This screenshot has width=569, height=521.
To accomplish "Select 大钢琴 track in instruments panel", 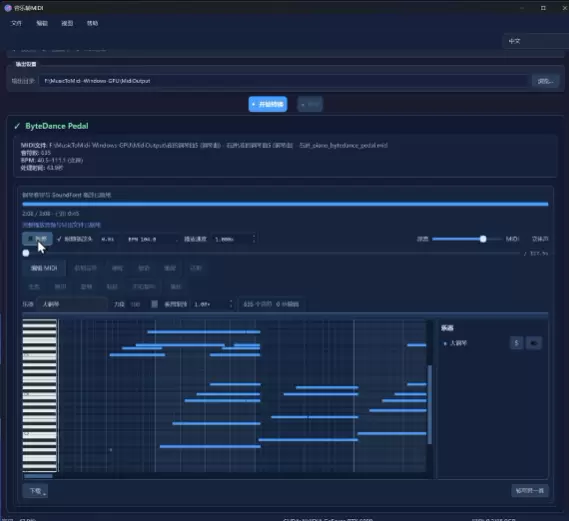I will (x=458, y=343).
